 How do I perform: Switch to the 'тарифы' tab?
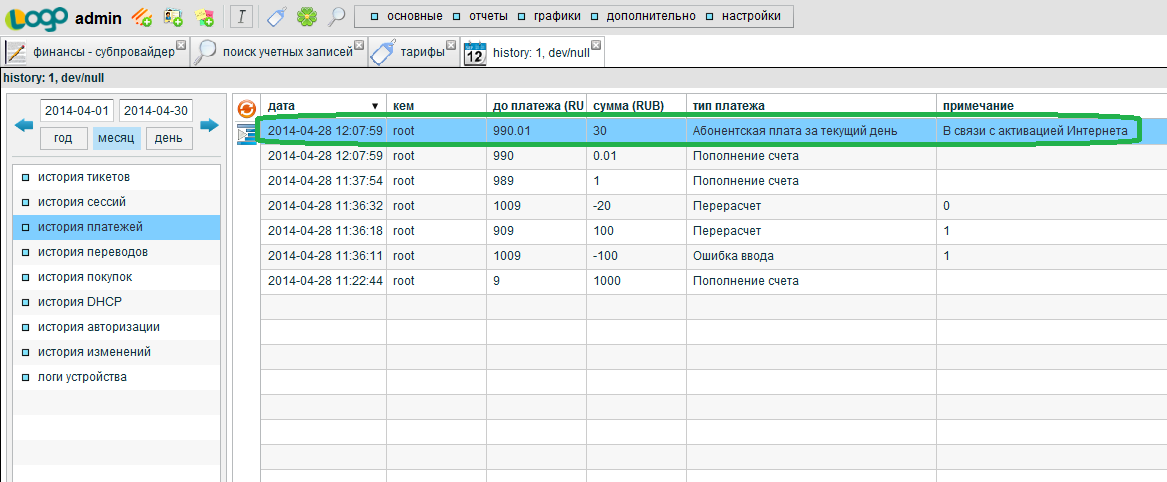(422, 52)
